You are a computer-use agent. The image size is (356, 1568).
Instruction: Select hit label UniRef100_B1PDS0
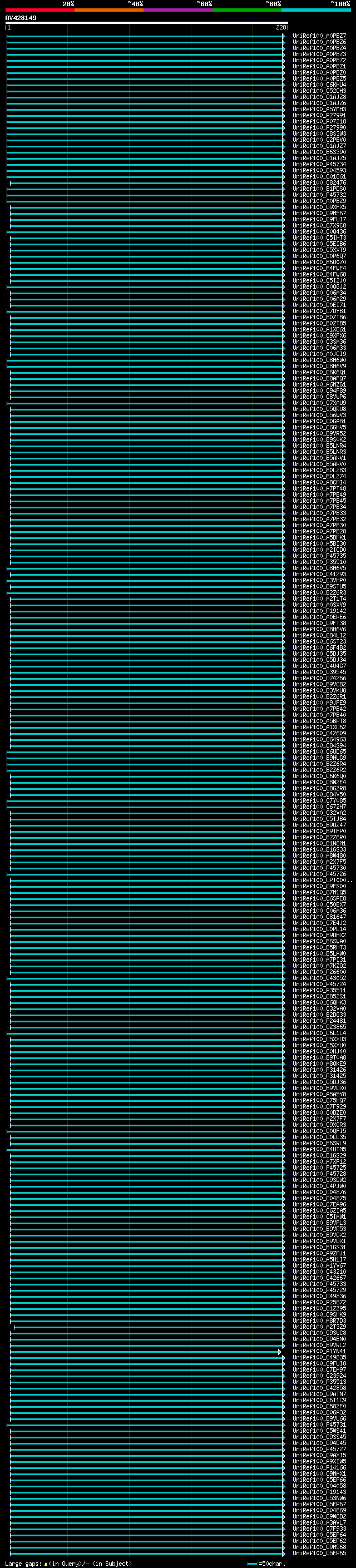point(319,189)
